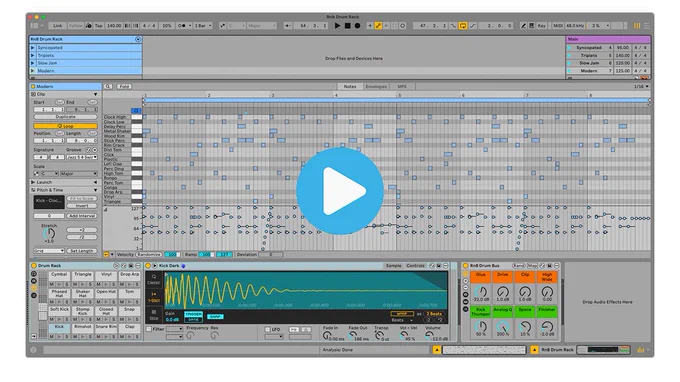
Task: Launch the Triplets clip play triangle
Action: [33, 56]
